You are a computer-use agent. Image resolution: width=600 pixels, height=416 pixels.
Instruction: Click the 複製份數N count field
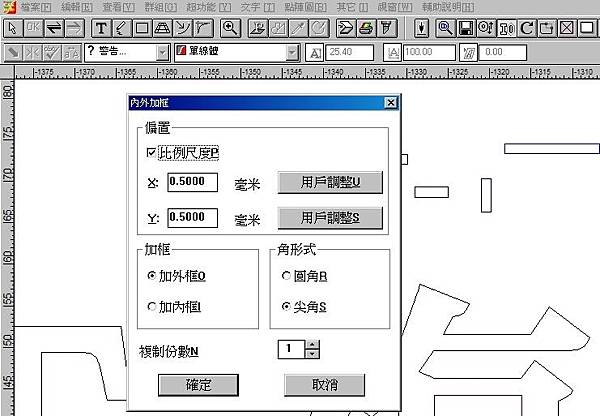(291, 349)
